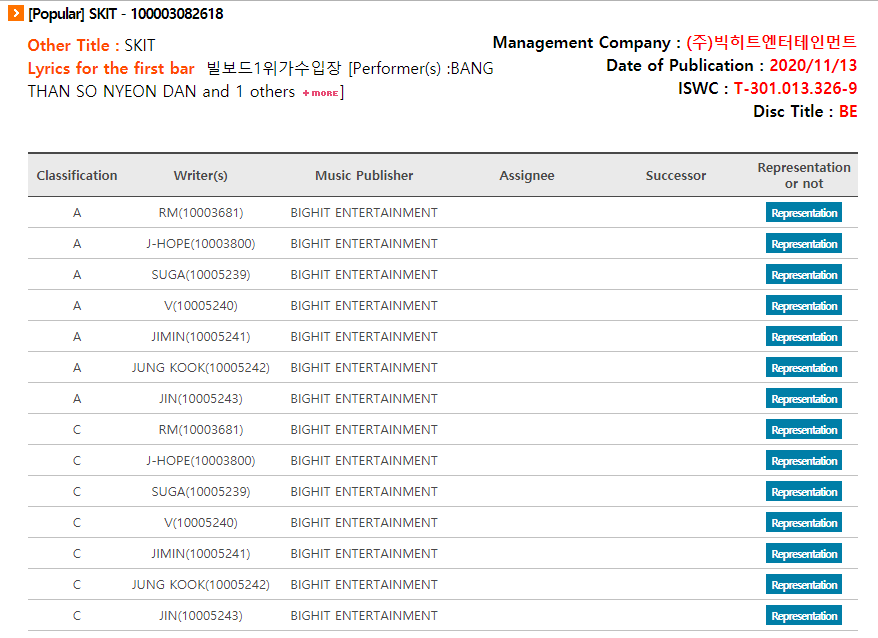Click writer V(10005240) in classification C row
The width and height of the screenshot is (878, 638).
click(x=200, y=523)
